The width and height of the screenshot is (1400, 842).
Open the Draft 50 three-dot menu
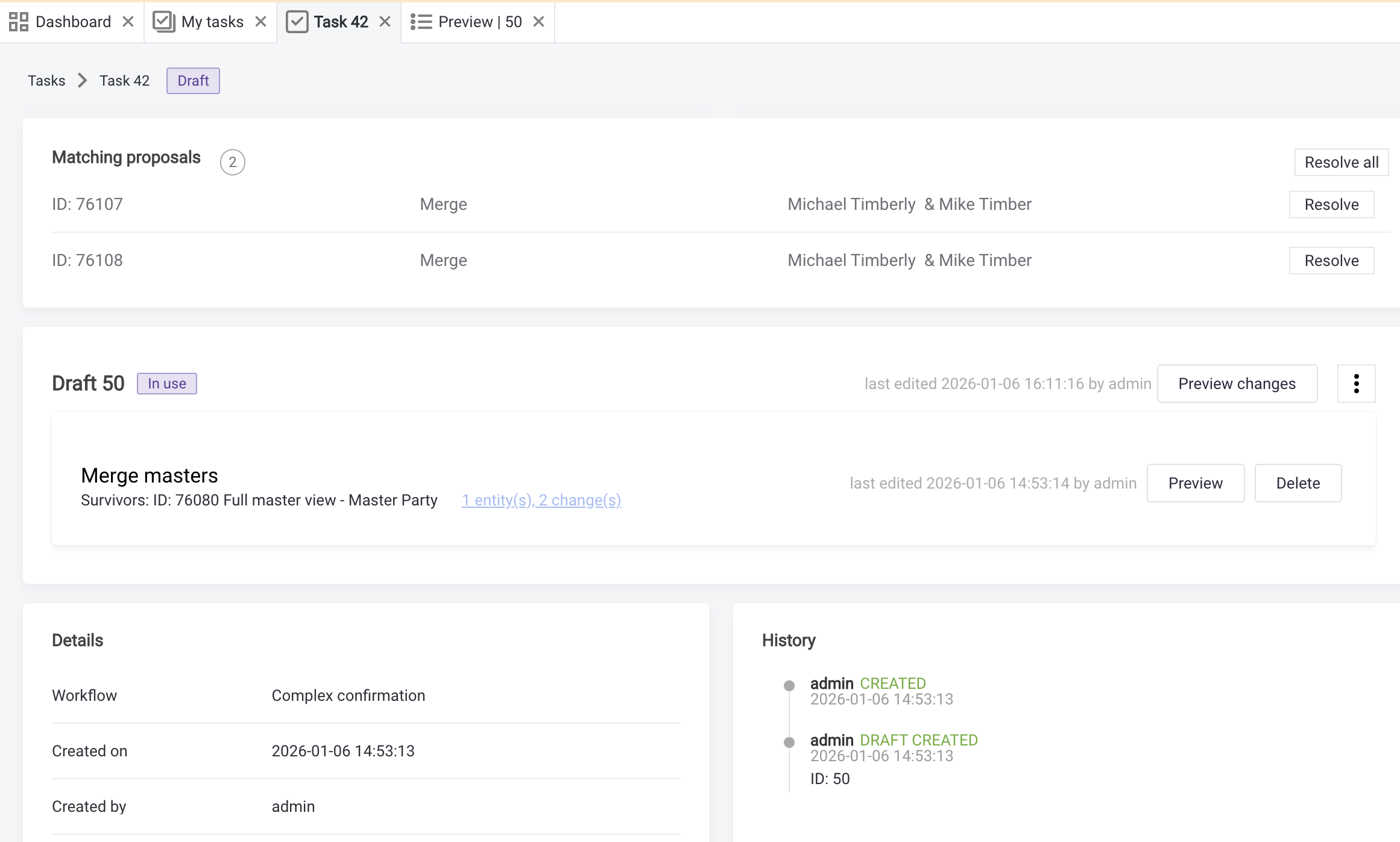pyautogui.click(x=1356, y=384)
